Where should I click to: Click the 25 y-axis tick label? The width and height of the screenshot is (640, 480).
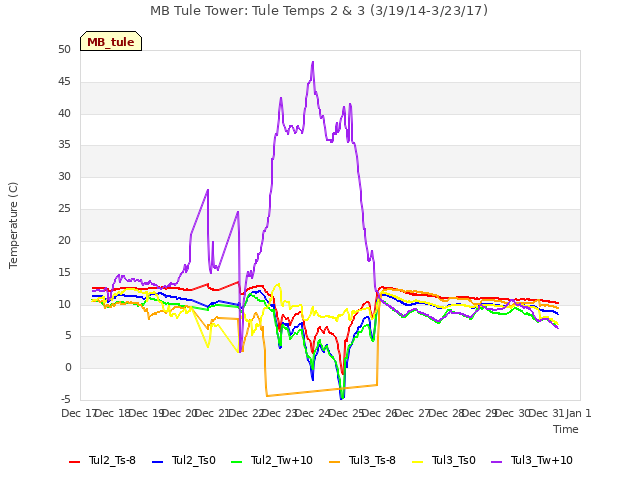(x=64, y=209)
